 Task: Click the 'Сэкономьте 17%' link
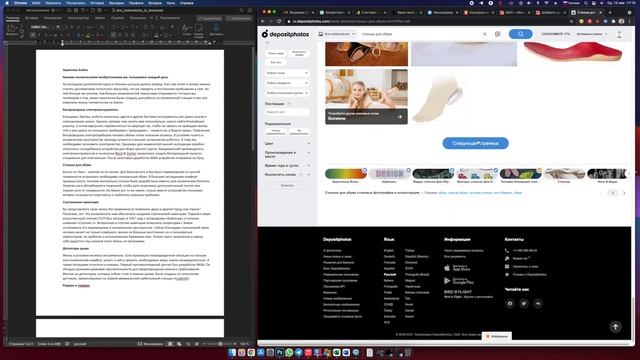[x=556, y=34]
